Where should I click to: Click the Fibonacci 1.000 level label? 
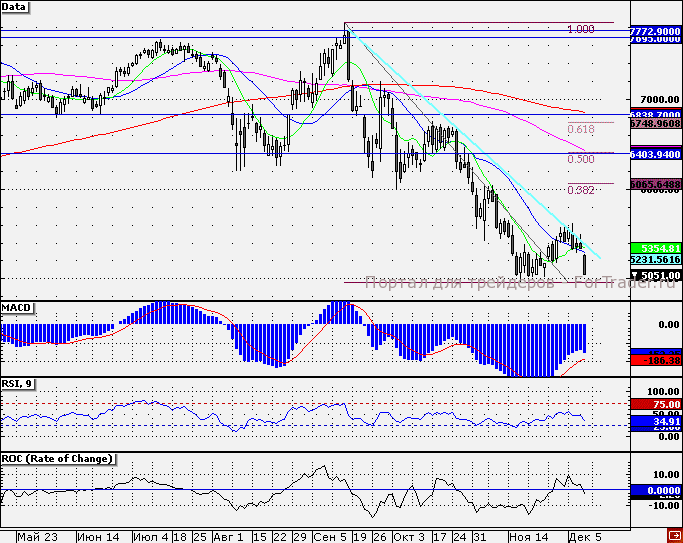pos(580,30)
